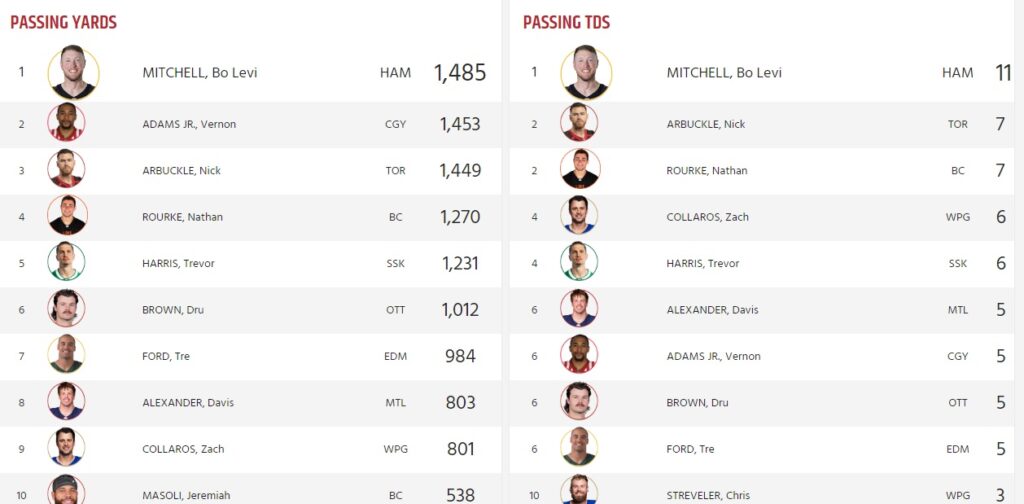
Task: Click Vernon Adams Jr. headshot in Passing Yards
Action: [x=66, y=122]
